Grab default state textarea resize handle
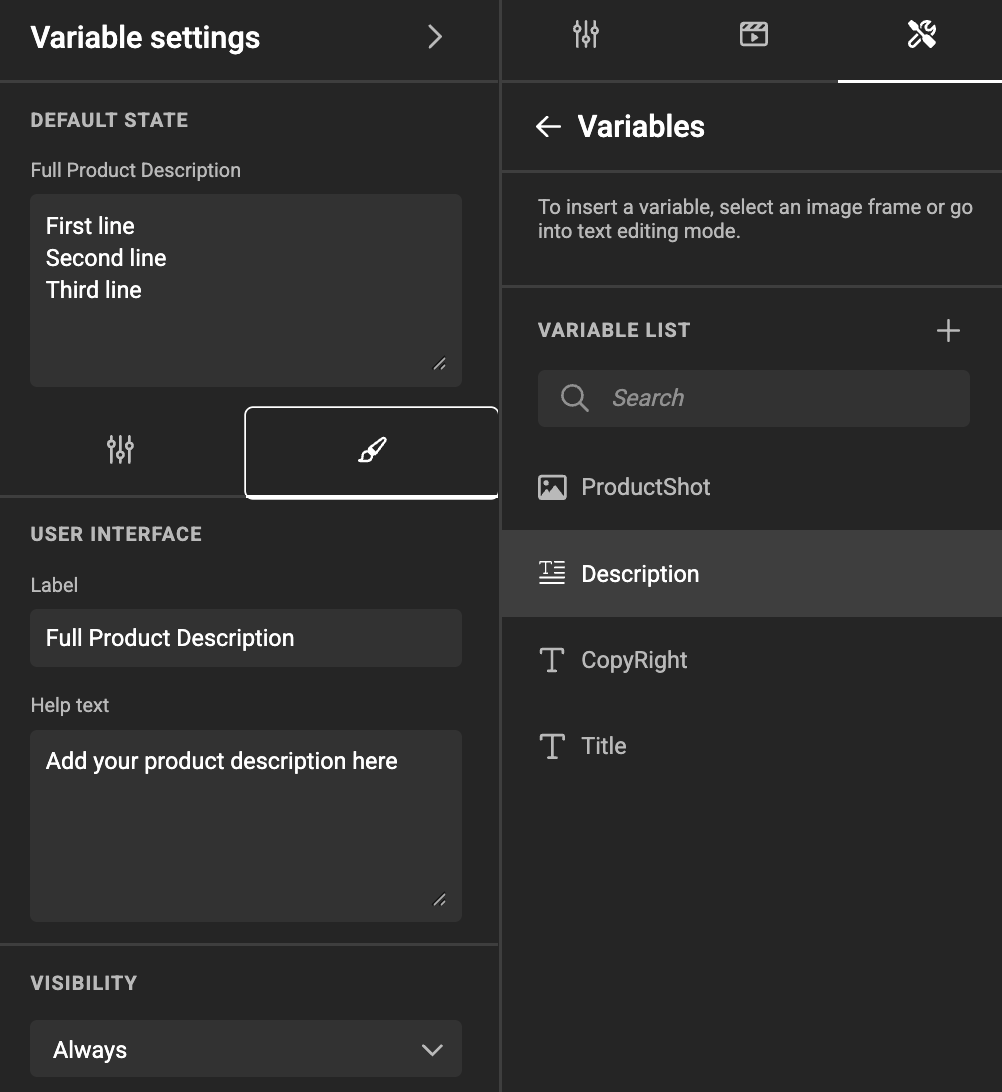 pos(439,364)
